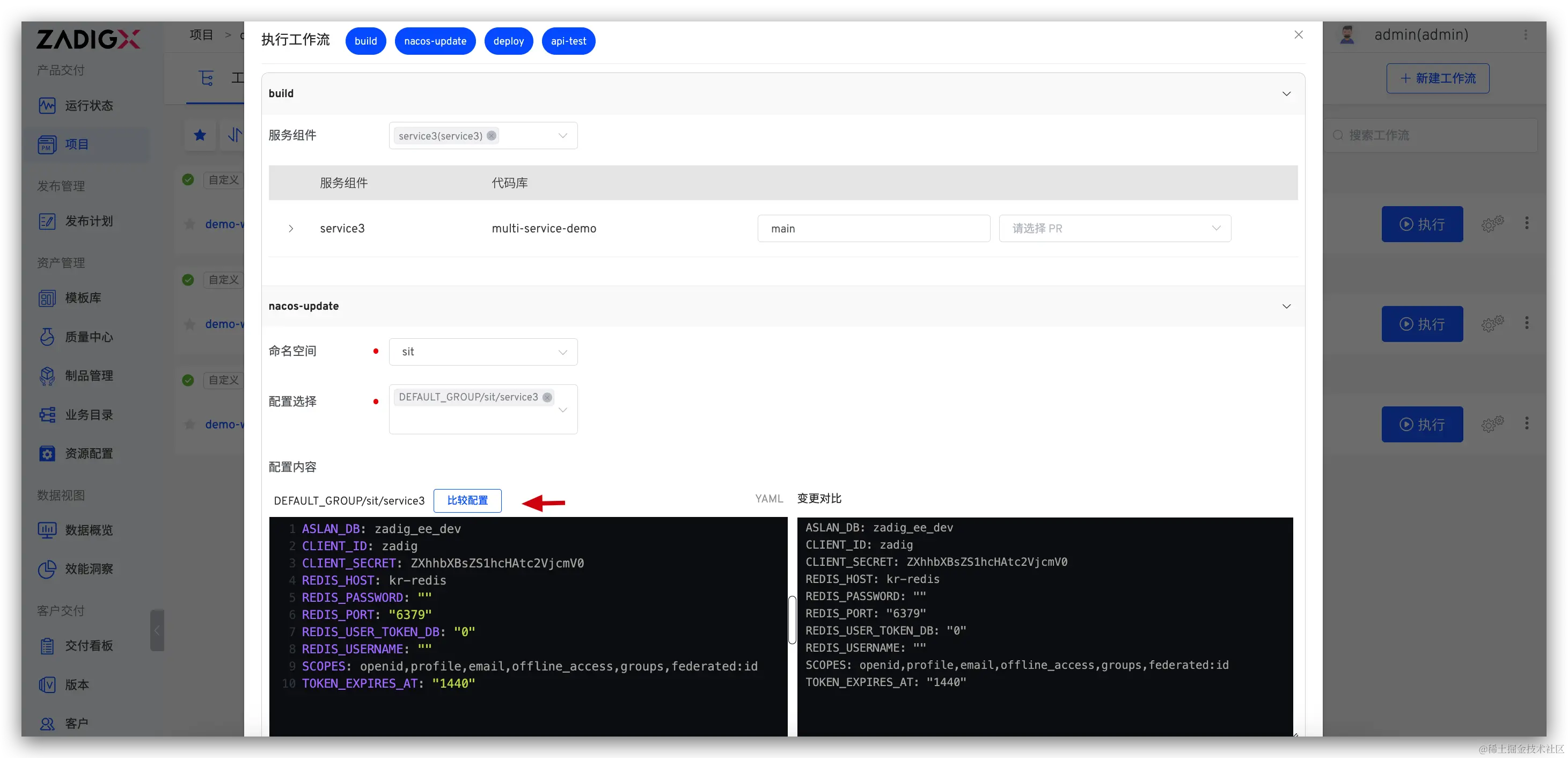Jump to nacos-update stage tab
This screenshot has width=1568, height=758.
[435, 41]
